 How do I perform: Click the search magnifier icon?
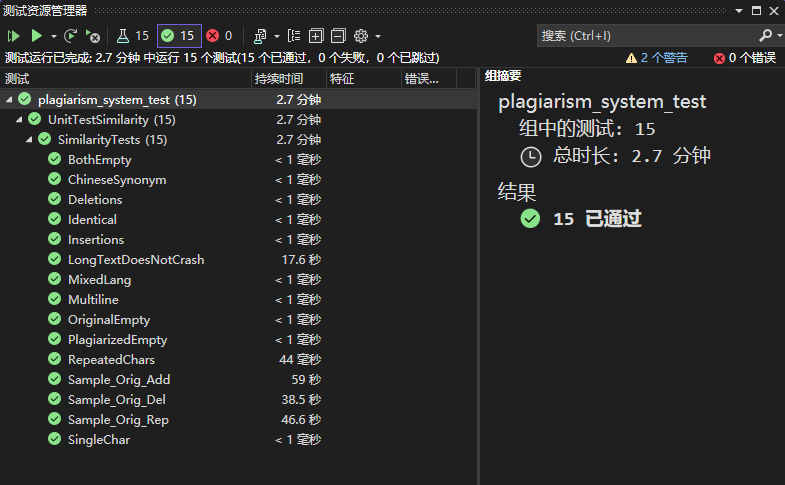coord(765,36)
